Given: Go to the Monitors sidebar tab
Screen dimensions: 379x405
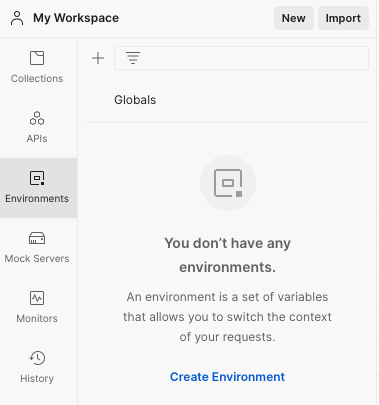Looking at the screenshot, I should click(37, 308).
